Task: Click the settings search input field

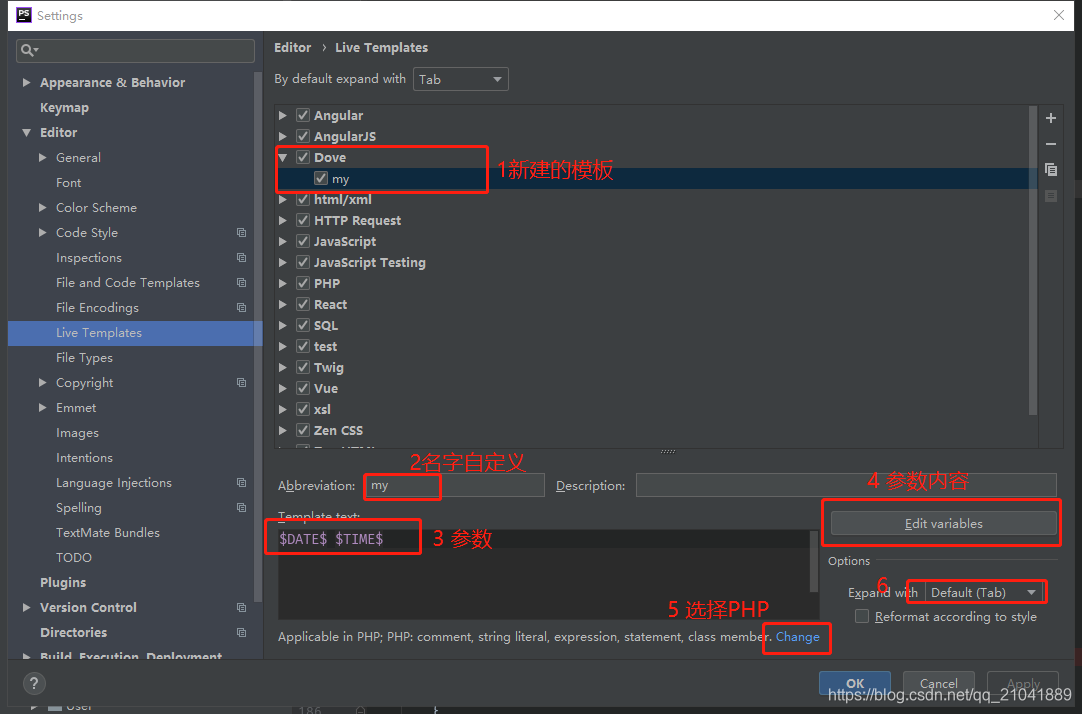Action: [135, 50]
